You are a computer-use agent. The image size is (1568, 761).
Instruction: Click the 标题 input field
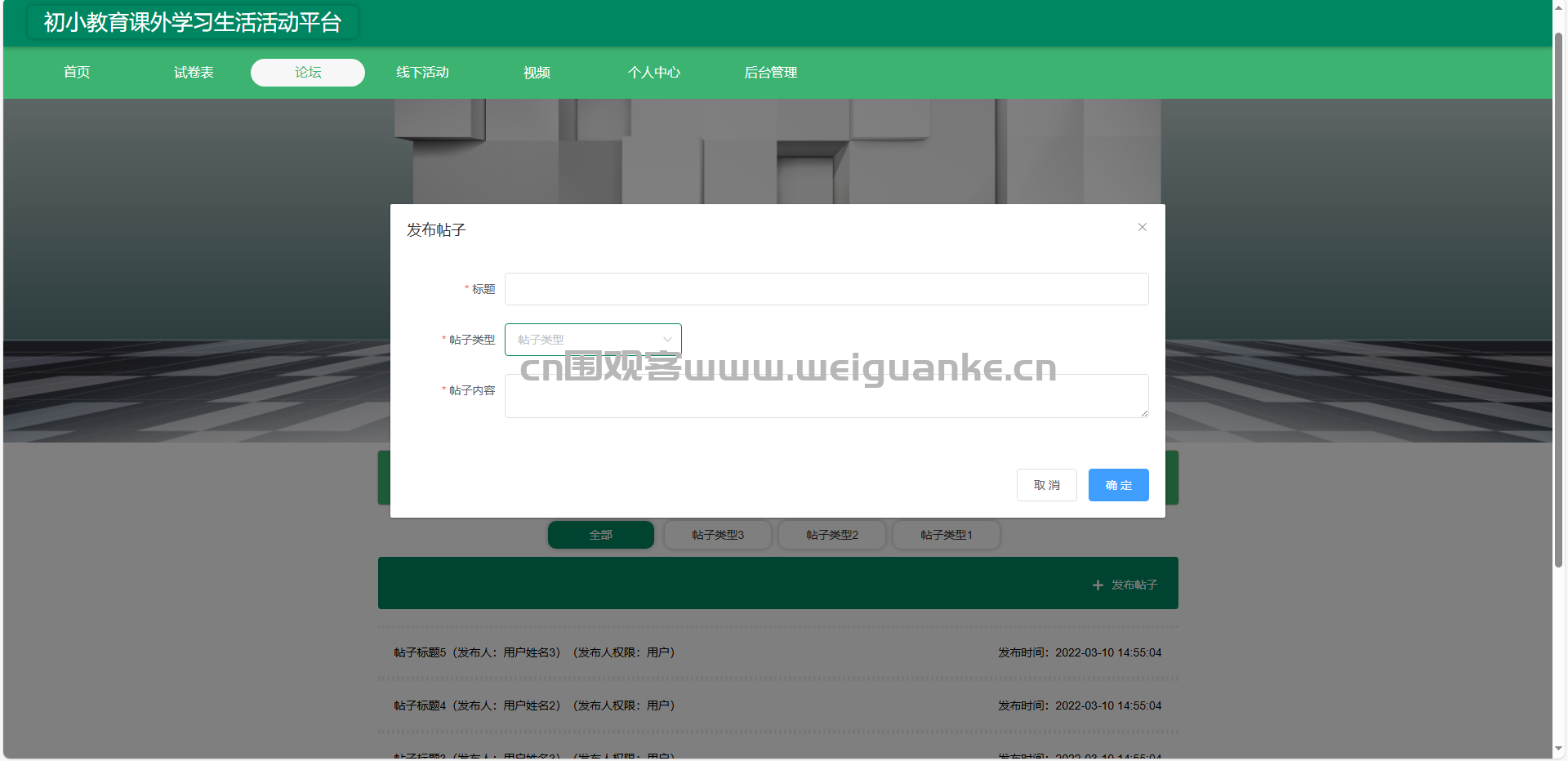pyautogui.click(x=826, y=289)
